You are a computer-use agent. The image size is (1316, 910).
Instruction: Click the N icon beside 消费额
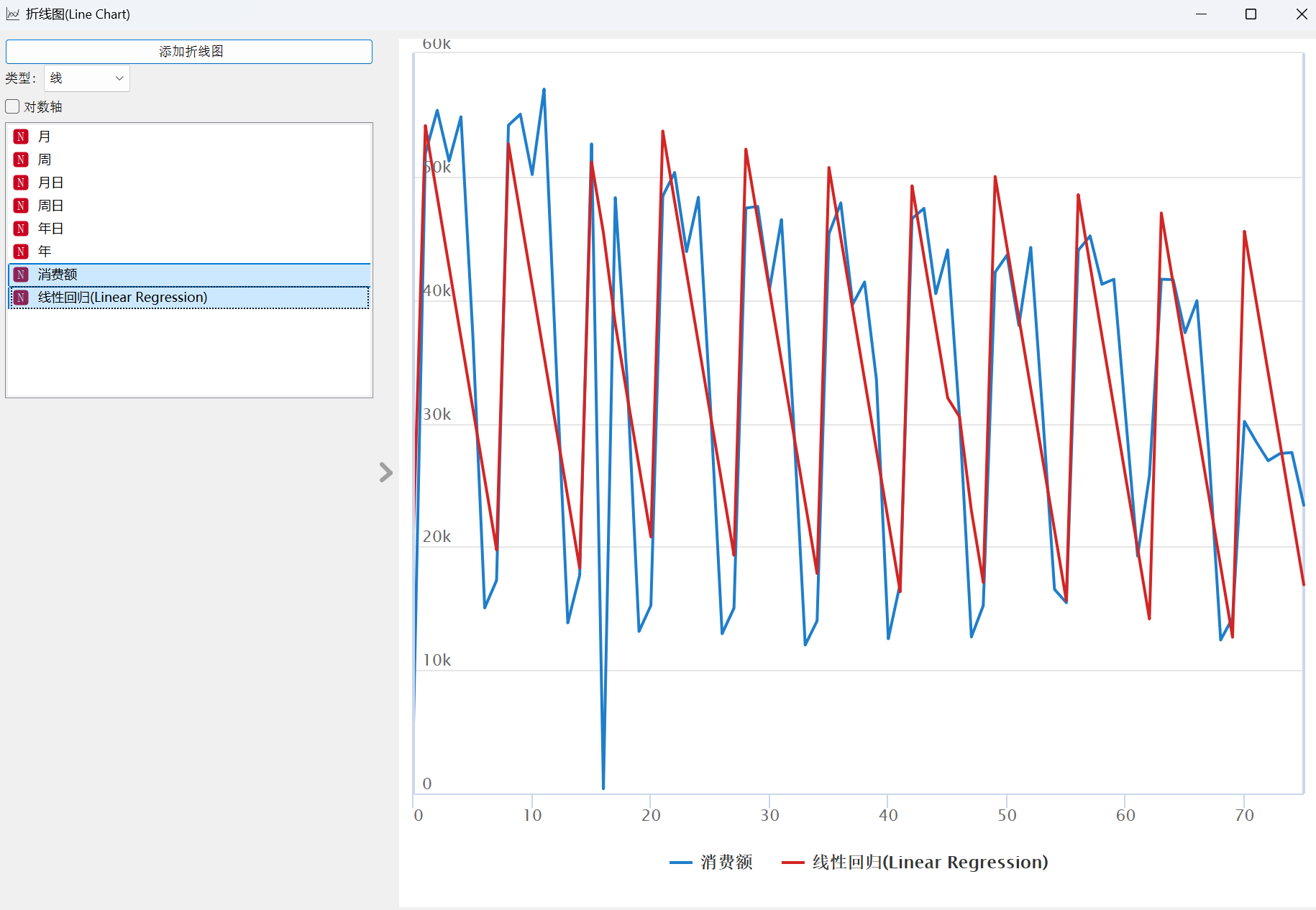21,275
